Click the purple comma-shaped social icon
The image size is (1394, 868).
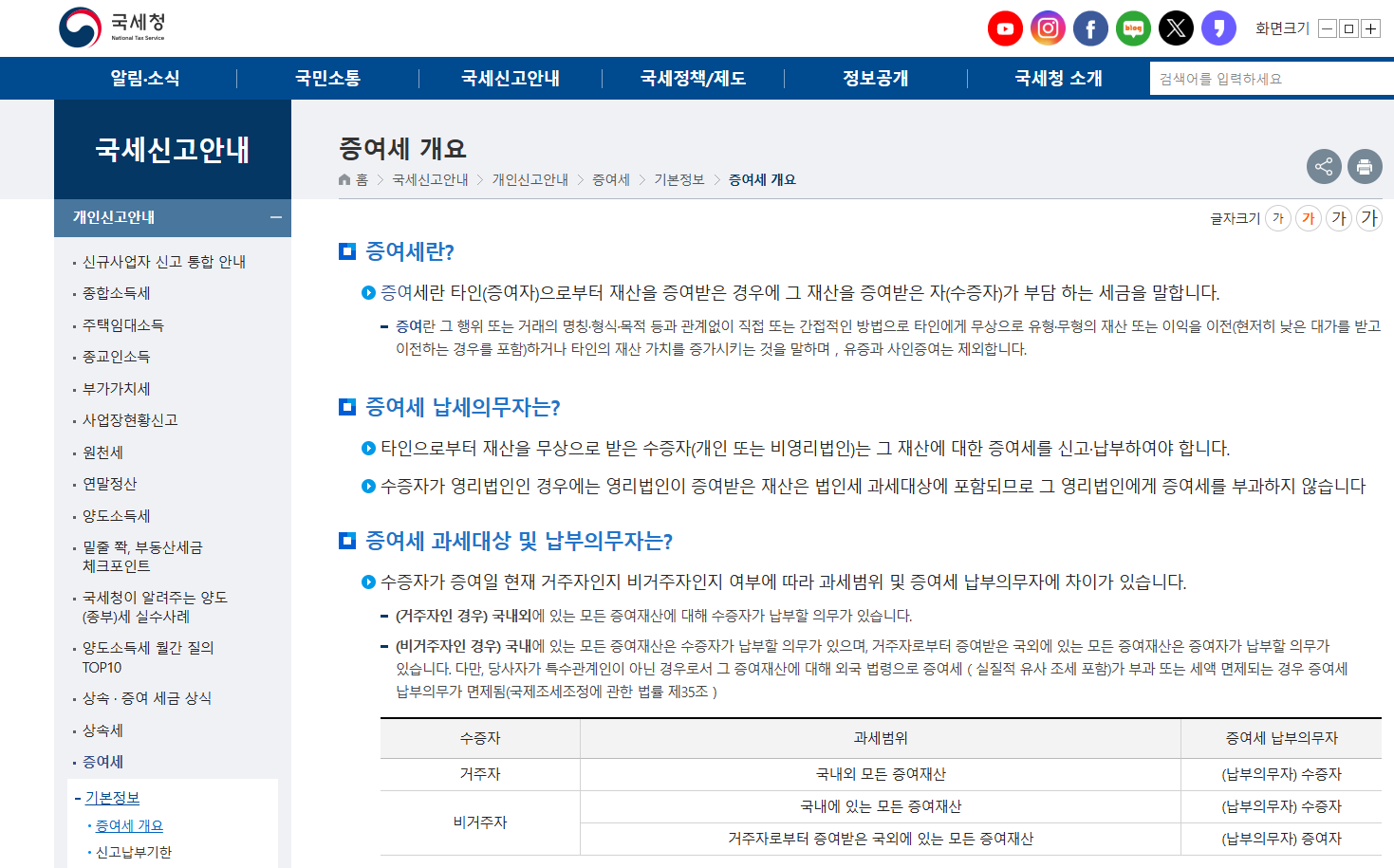pos(1218,28)
